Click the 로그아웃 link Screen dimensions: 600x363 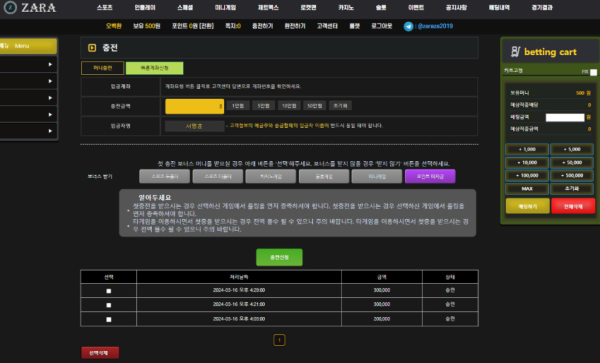pyautogui.click(x=382, y=26)
